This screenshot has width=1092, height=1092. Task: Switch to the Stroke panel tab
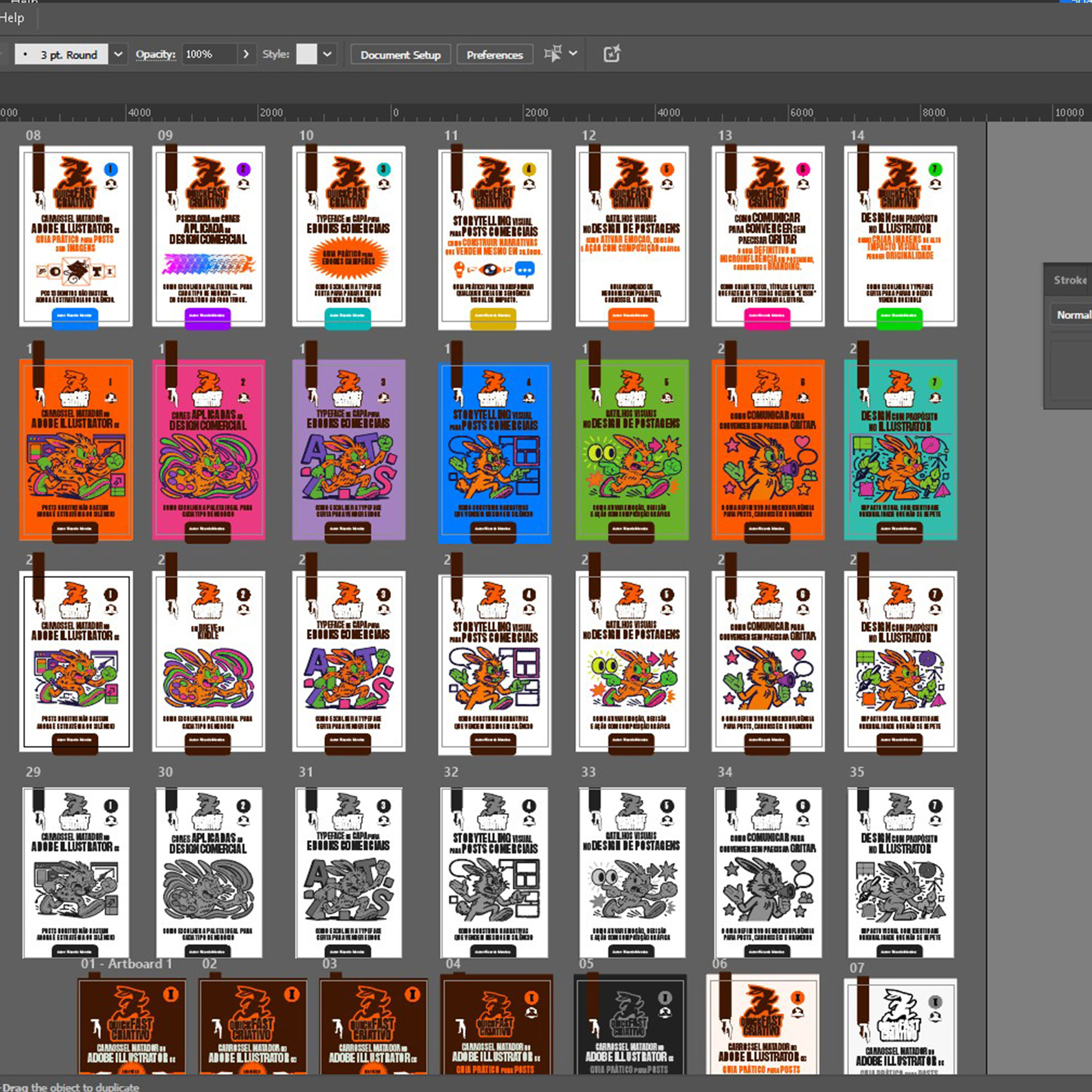coord(1070,280)
